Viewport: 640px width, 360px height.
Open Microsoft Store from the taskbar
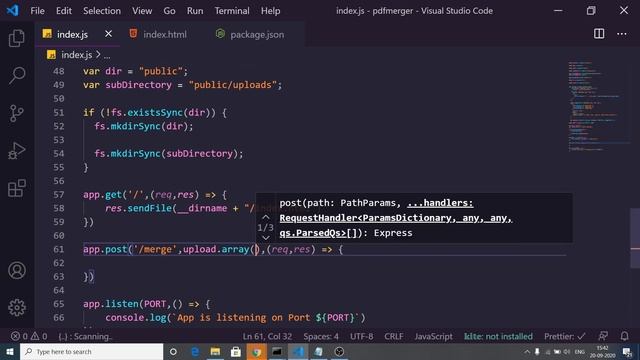(x=236, y=351)
